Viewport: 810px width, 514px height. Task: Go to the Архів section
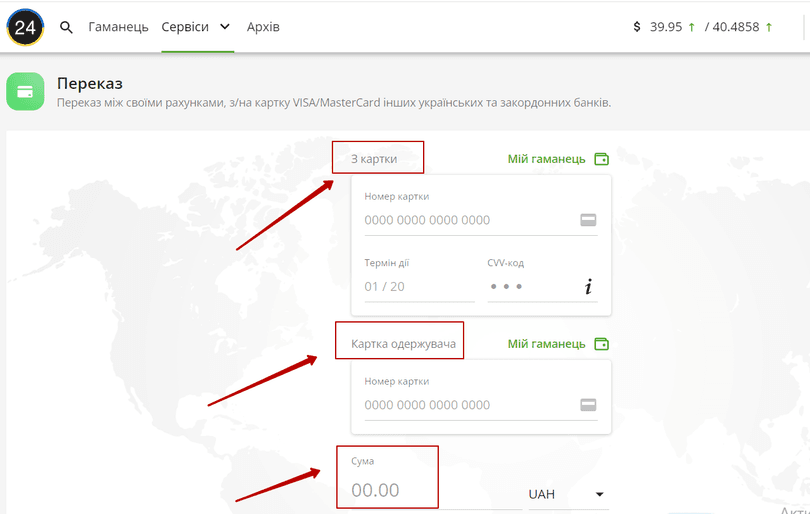coord(263,27)
